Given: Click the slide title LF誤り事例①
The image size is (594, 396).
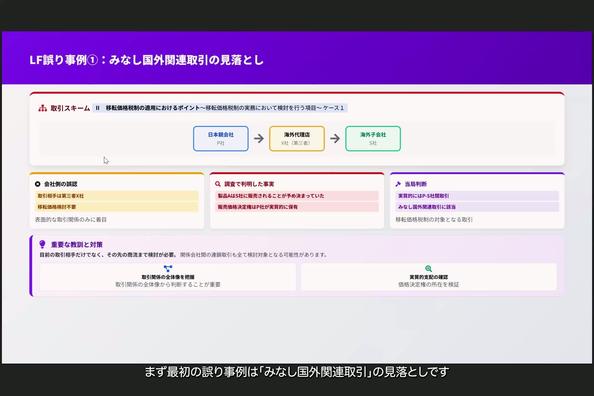Looking at the screenshot, I should [146, 60].
